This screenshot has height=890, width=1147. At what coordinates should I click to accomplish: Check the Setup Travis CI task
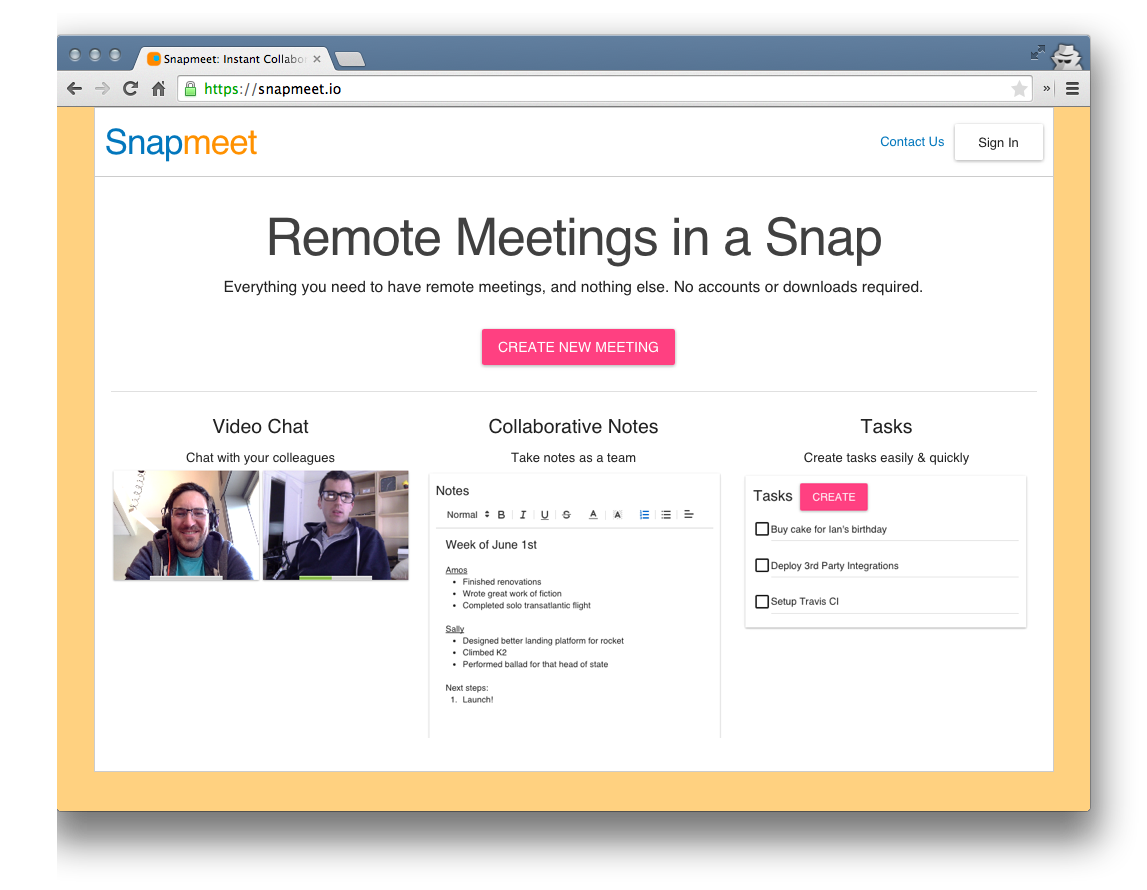click(761, 601)
